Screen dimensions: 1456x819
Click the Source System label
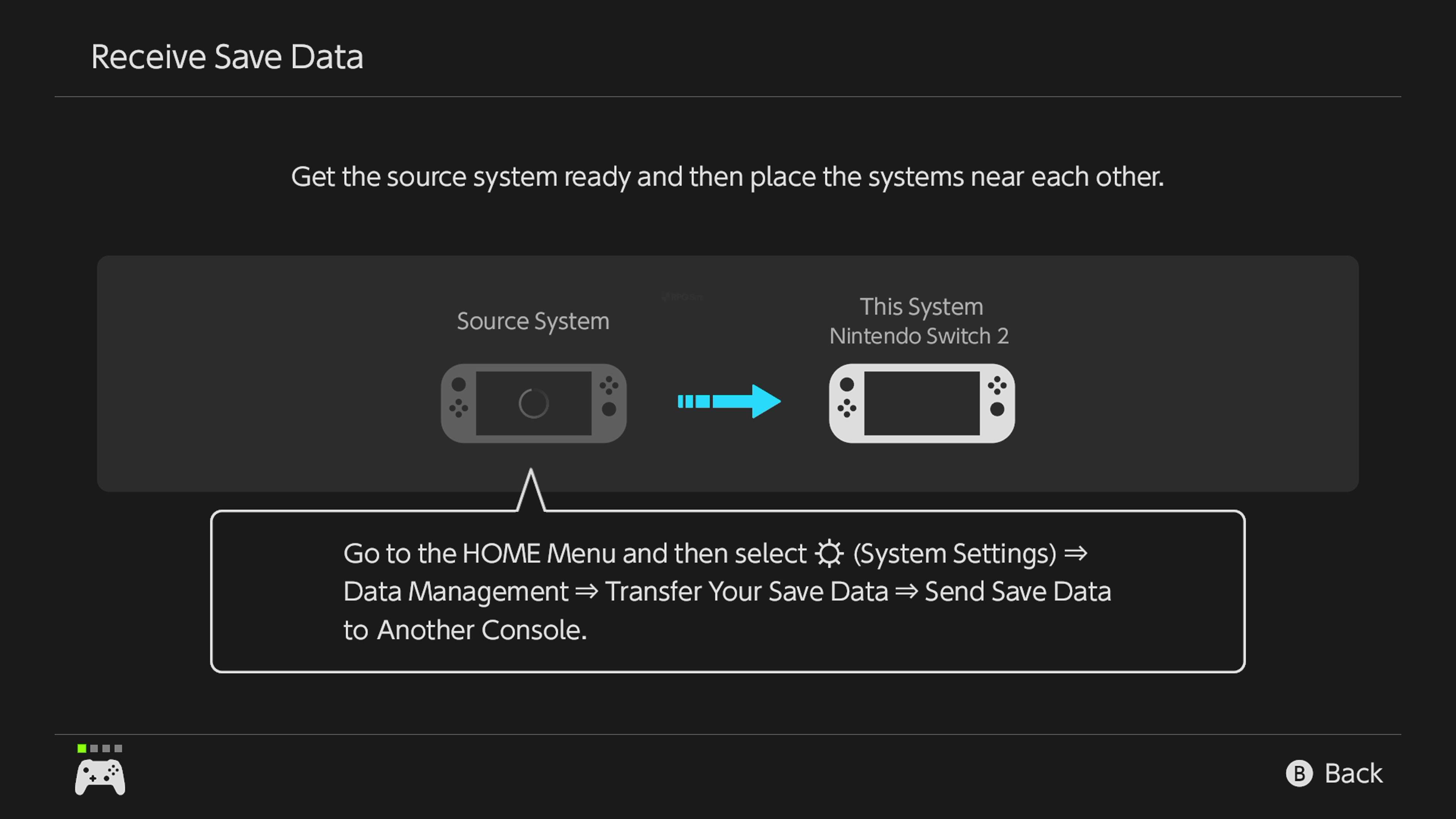coord(533,321)
